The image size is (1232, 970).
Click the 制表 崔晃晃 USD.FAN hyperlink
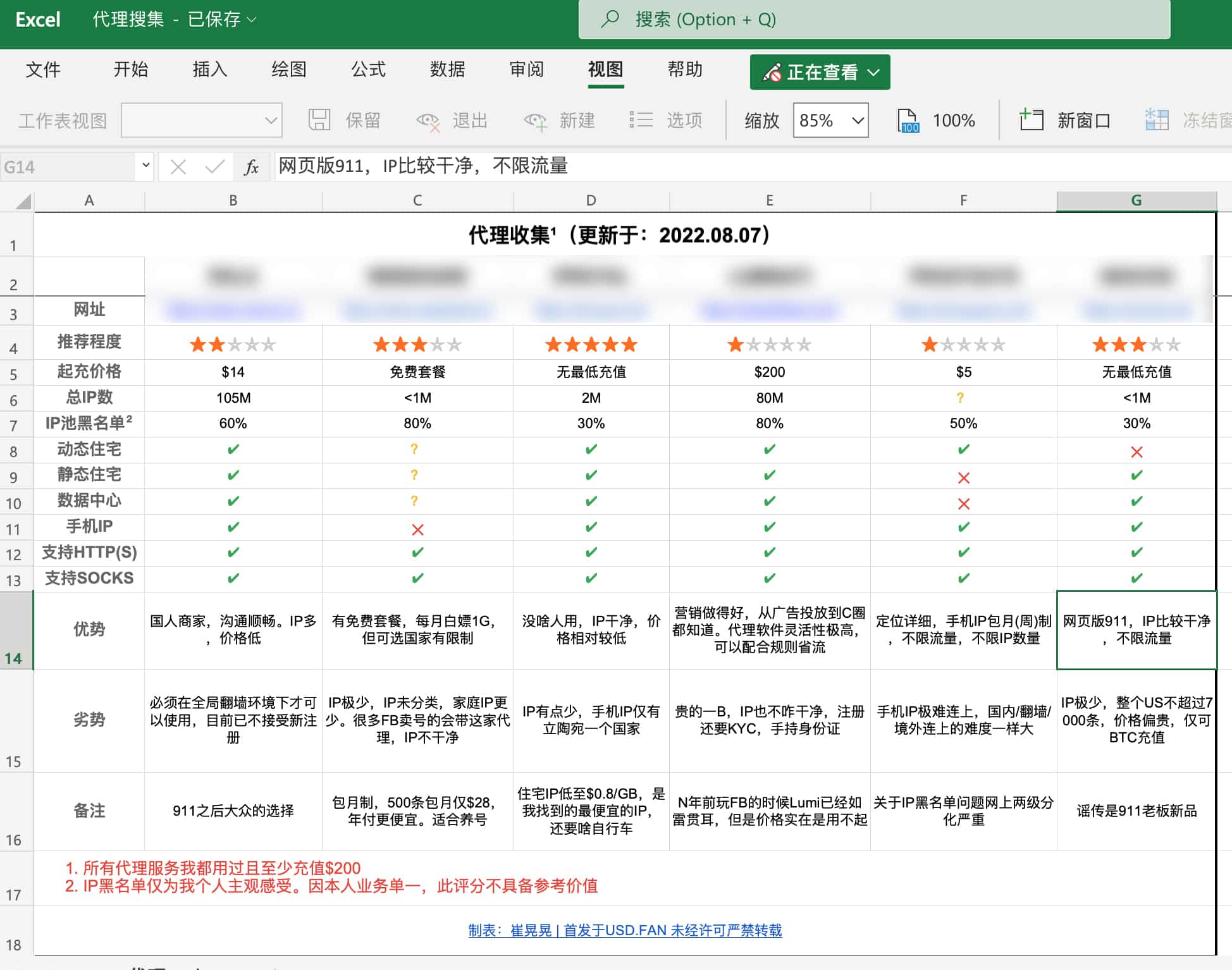pyautogui.click(x=625, y=930)
